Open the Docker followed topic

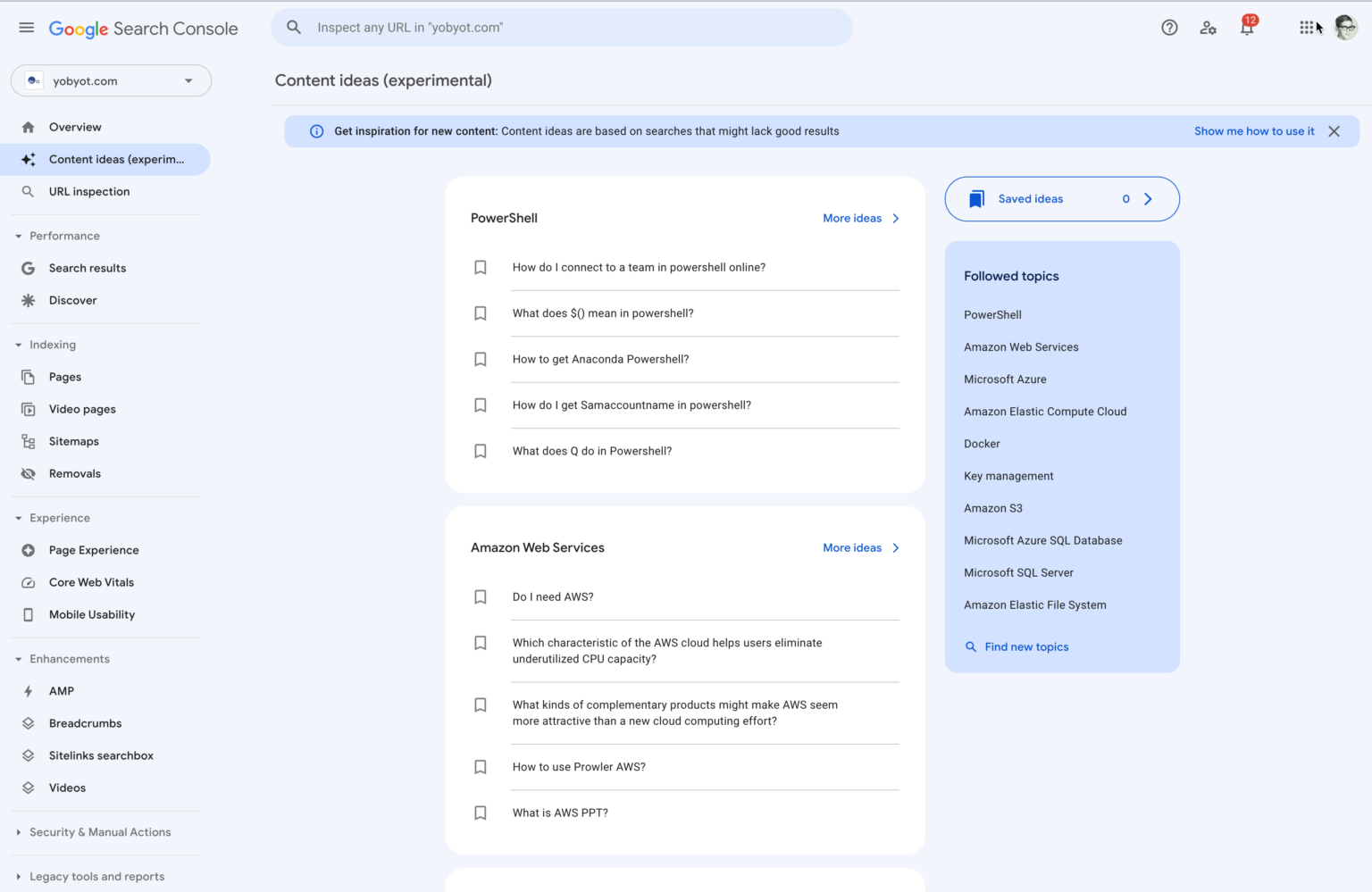pyautogui.click(x=982, y=444)
